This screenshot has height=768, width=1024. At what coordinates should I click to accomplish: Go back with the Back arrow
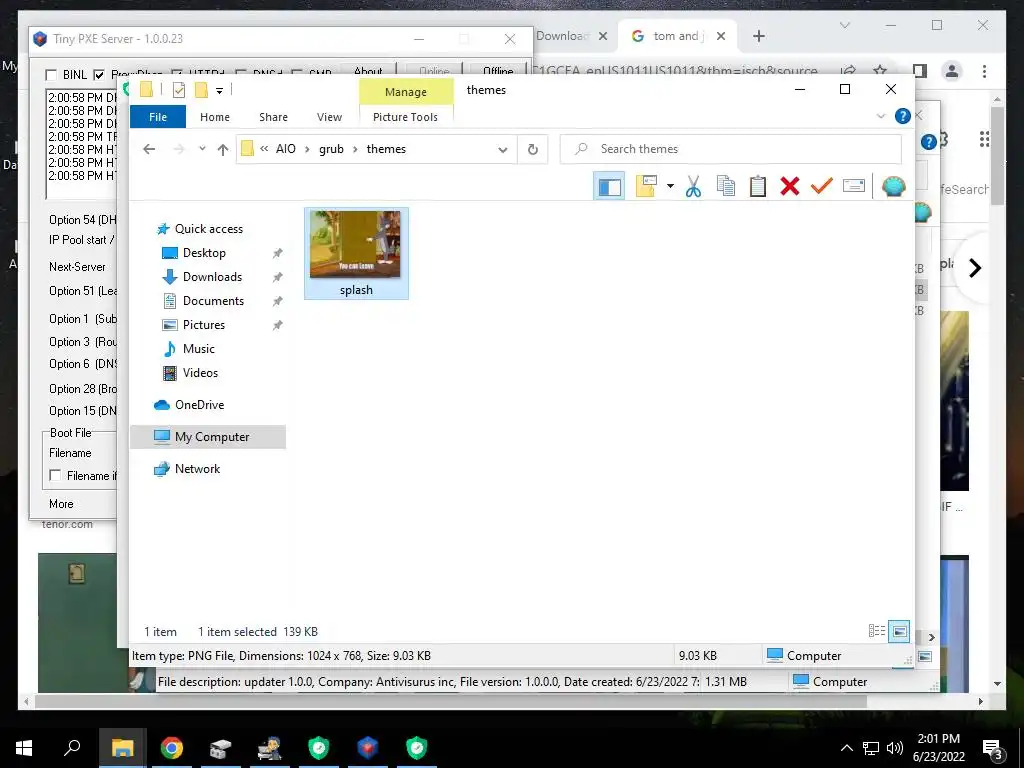pos(149,149)
